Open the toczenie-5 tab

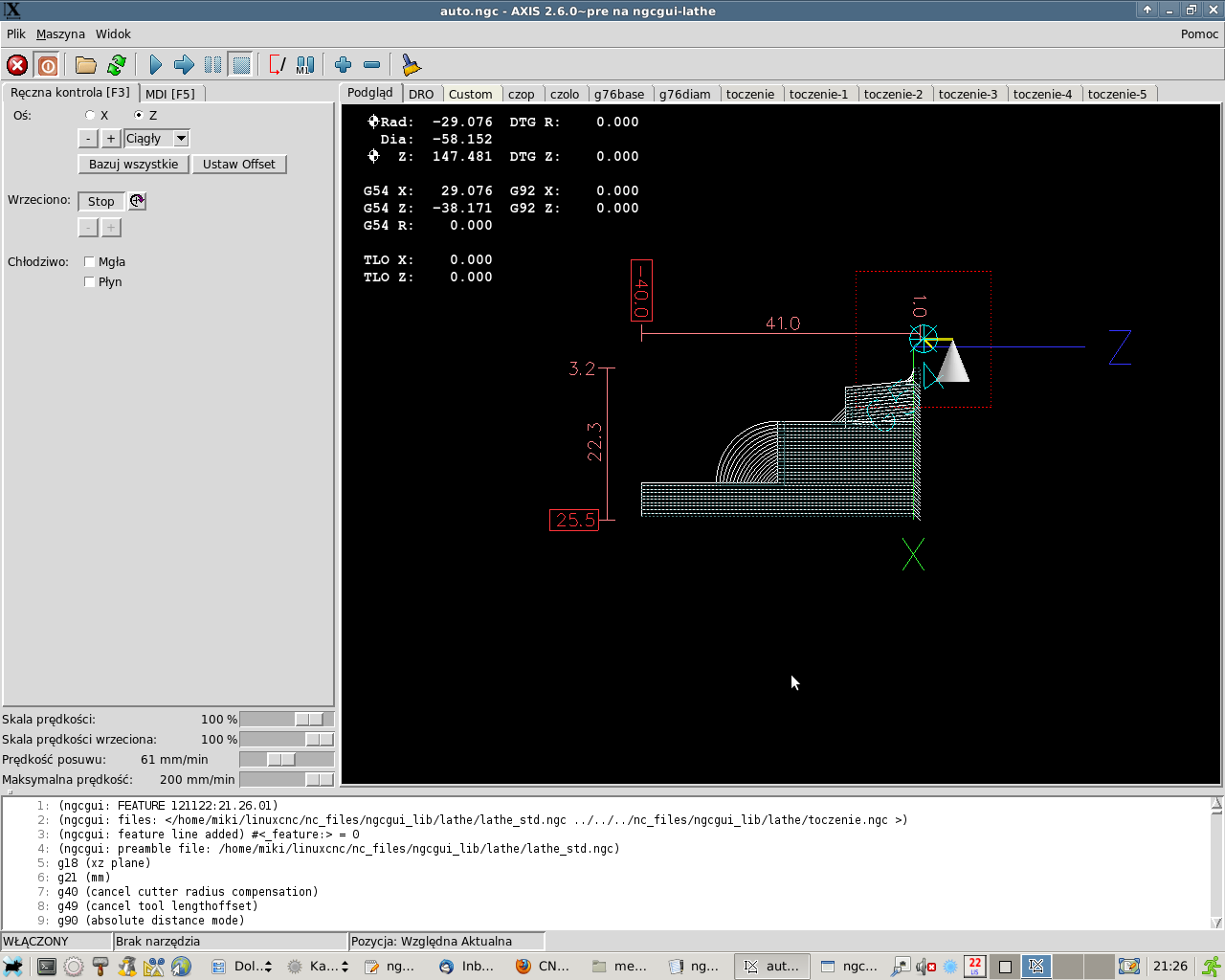(x=1117, y=94)
